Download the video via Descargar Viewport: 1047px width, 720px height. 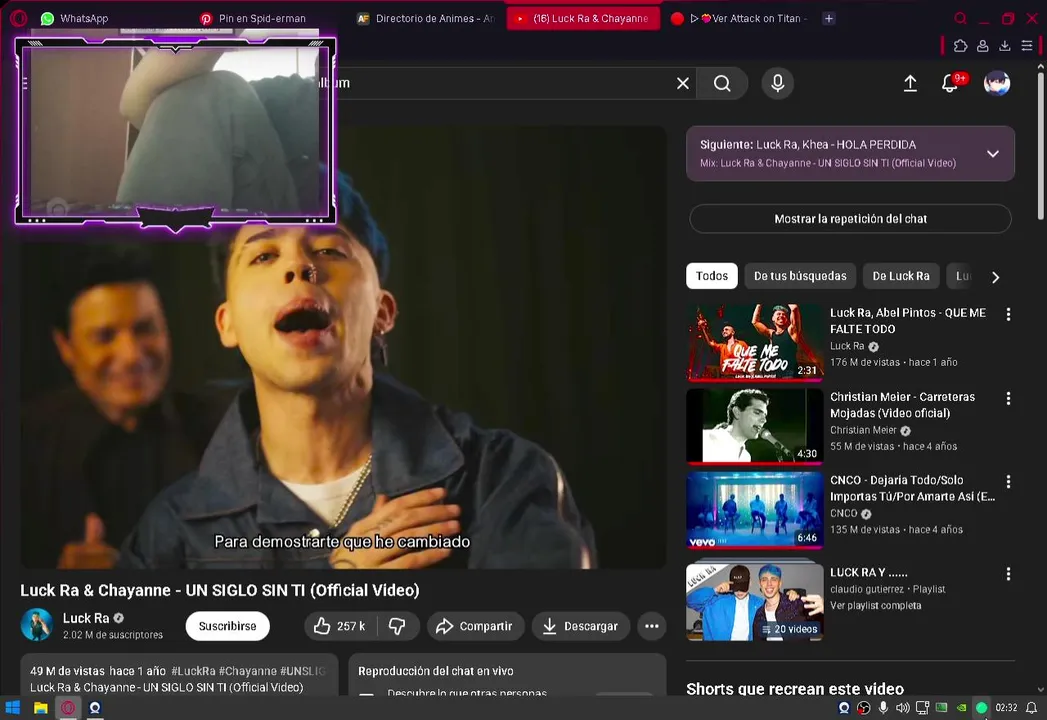[580, 626]
